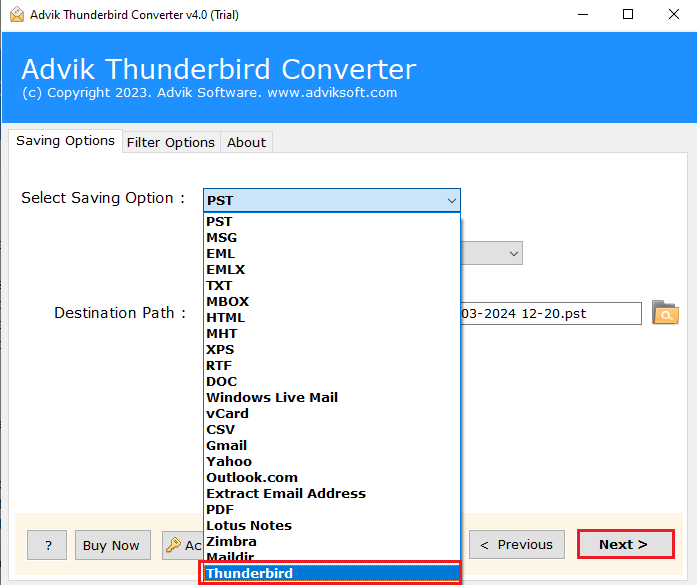697x585 pixels.
Task: Switch to Saving Options tab
Action: pyautogui.click(x=65, y=141)
